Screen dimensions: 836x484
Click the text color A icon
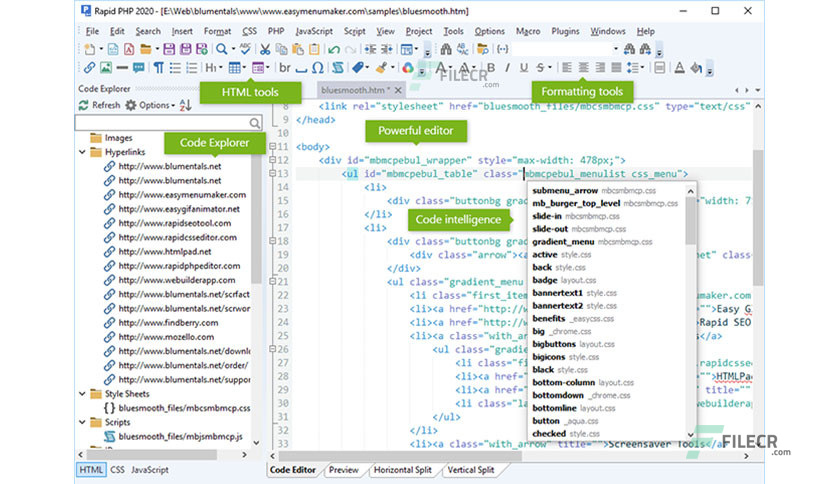click(679, 68)
